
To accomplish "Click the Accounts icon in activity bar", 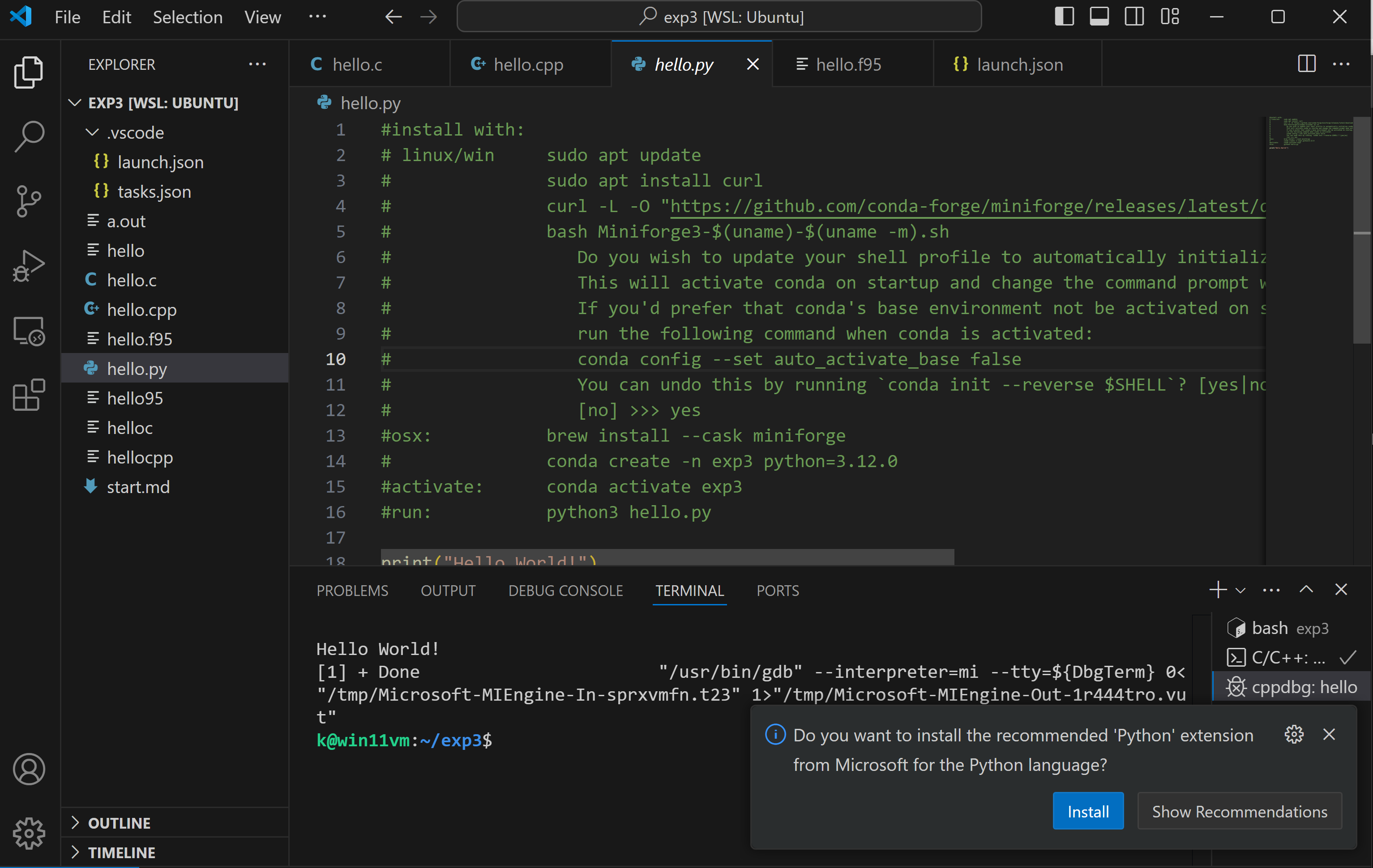I will tap(29, 769).
